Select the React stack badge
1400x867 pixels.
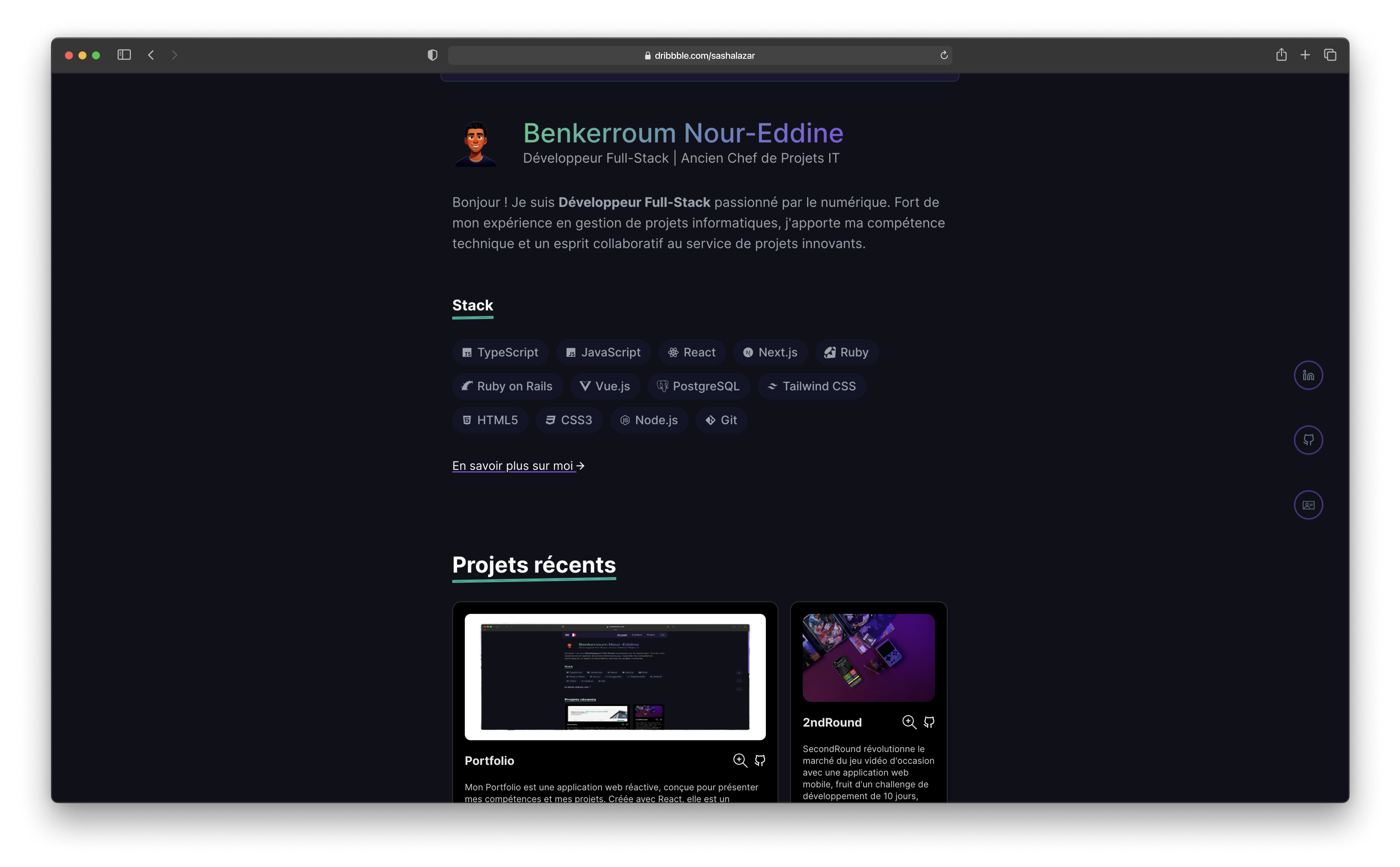tap(692, 352)
